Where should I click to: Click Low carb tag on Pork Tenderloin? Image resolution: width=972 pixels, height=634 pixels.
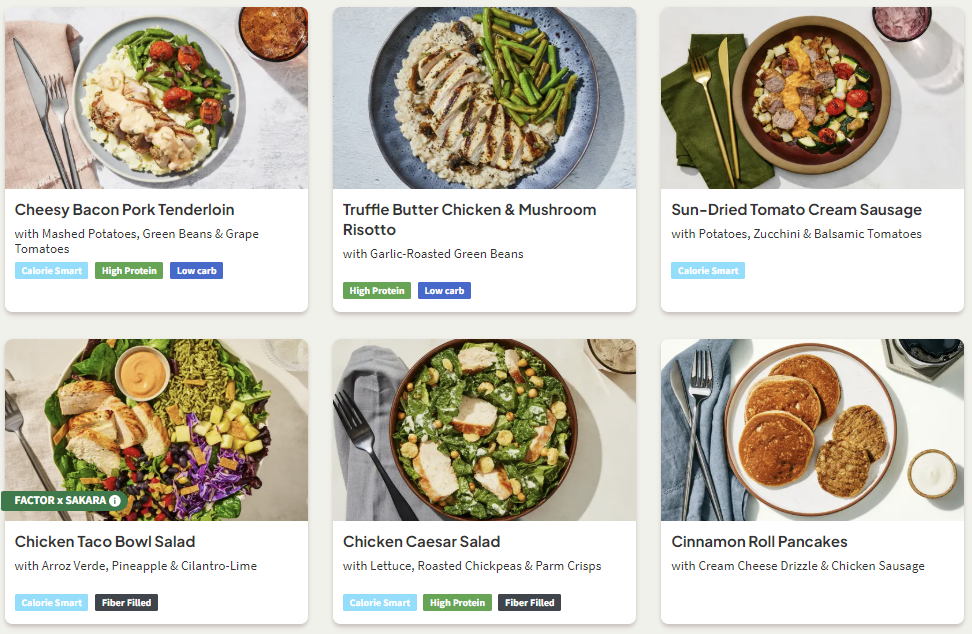[196, 271]
